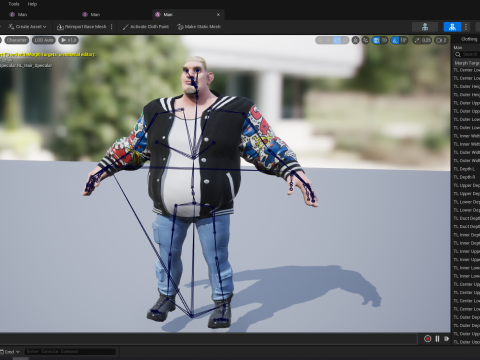Step the preview forward one frame

coord(446,339)
